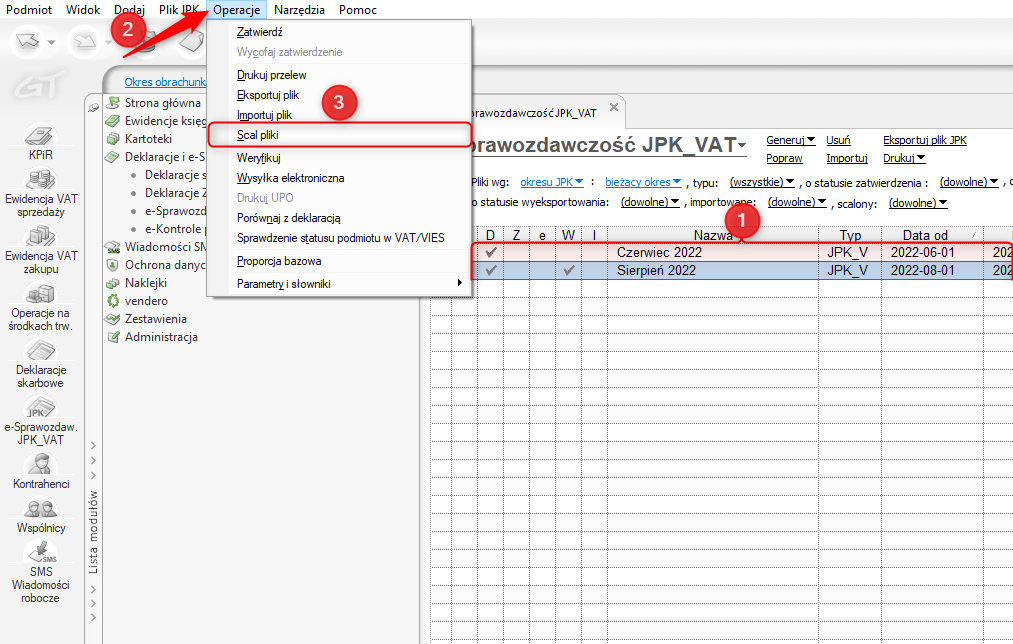Open bieżący okres filter dropdown
The height and width of the screenshot is (644, 1013).
point(643,182)
